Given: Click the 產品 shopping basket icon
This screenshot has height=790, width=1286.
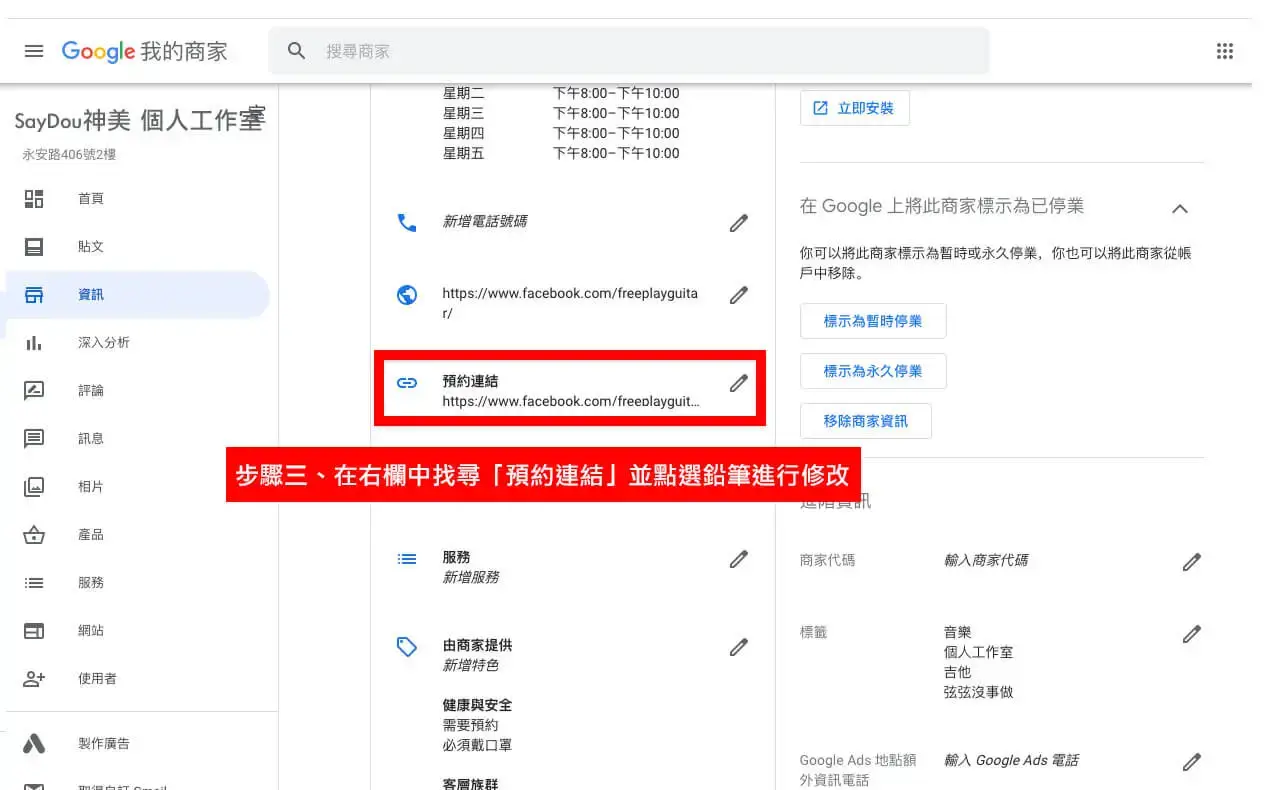Looking at the screenshot, I should (x=34, y=534).
